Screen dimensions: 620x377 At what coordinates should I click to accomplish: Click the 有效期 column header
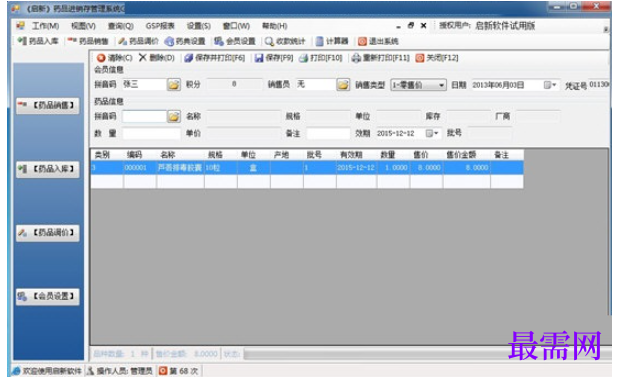tap(356, 155)
